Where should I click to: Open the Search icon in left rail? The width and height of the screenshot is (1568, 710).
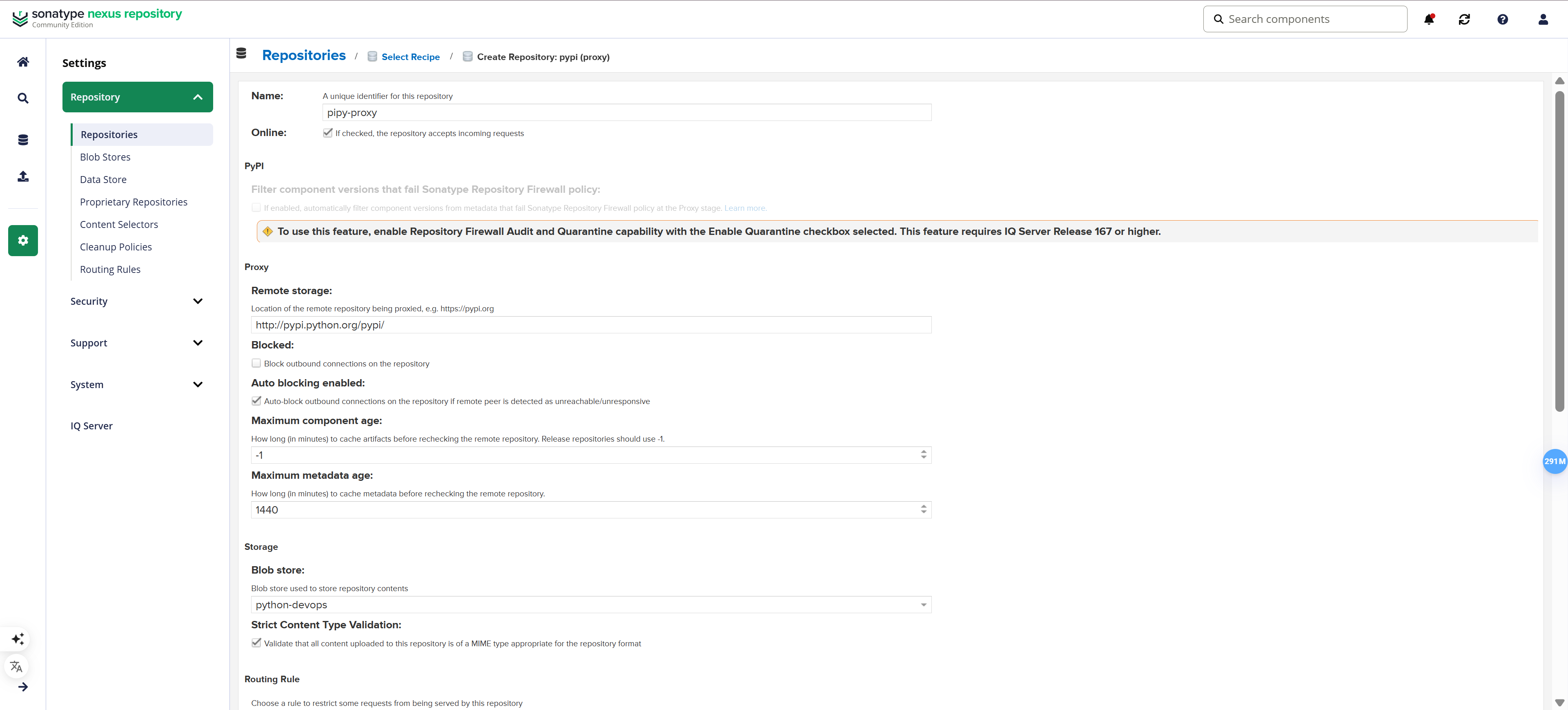[x=23, y=98]
